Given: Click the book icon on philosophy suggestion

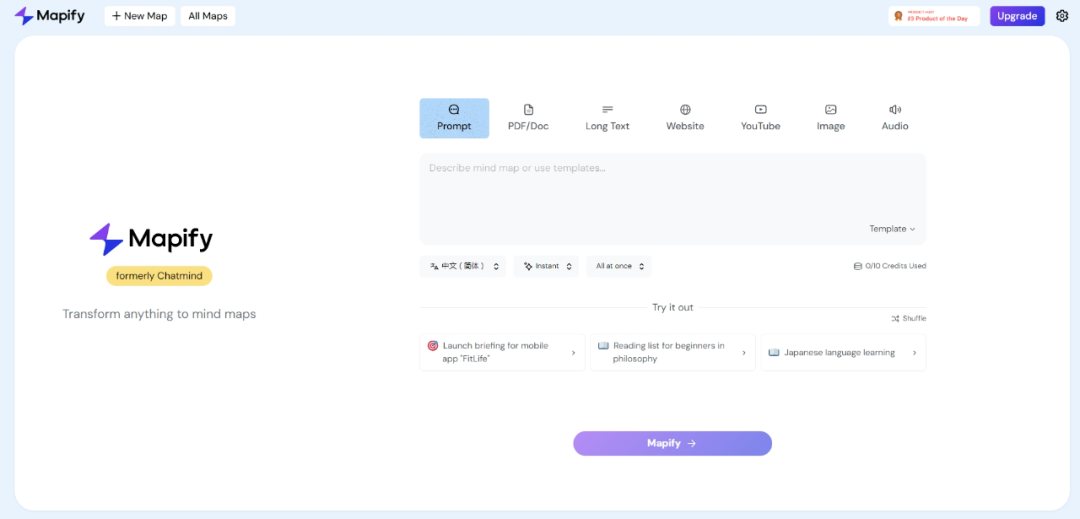Looking at the screenshot, I should (603, 346).
